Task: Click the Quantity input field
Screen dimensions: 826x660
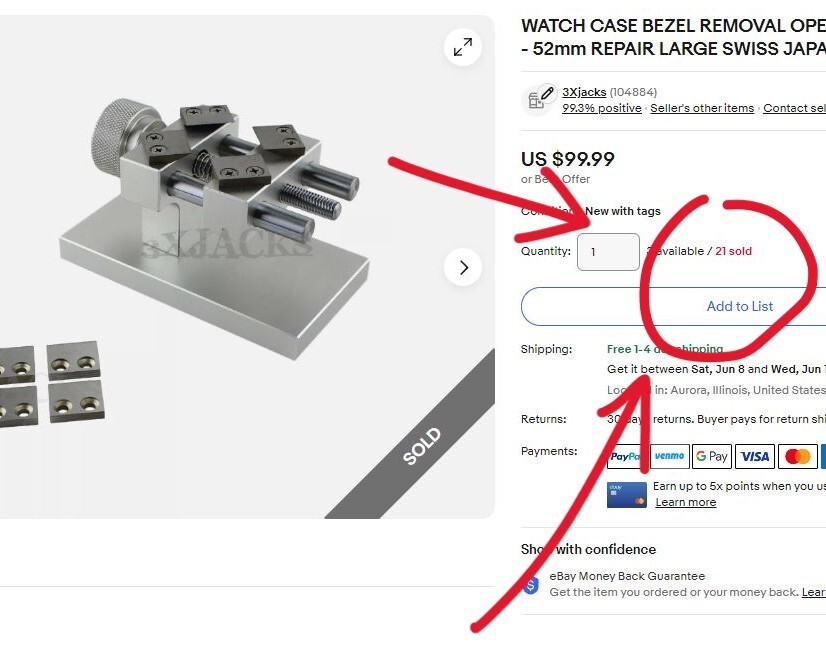Action: click(608, 252)
